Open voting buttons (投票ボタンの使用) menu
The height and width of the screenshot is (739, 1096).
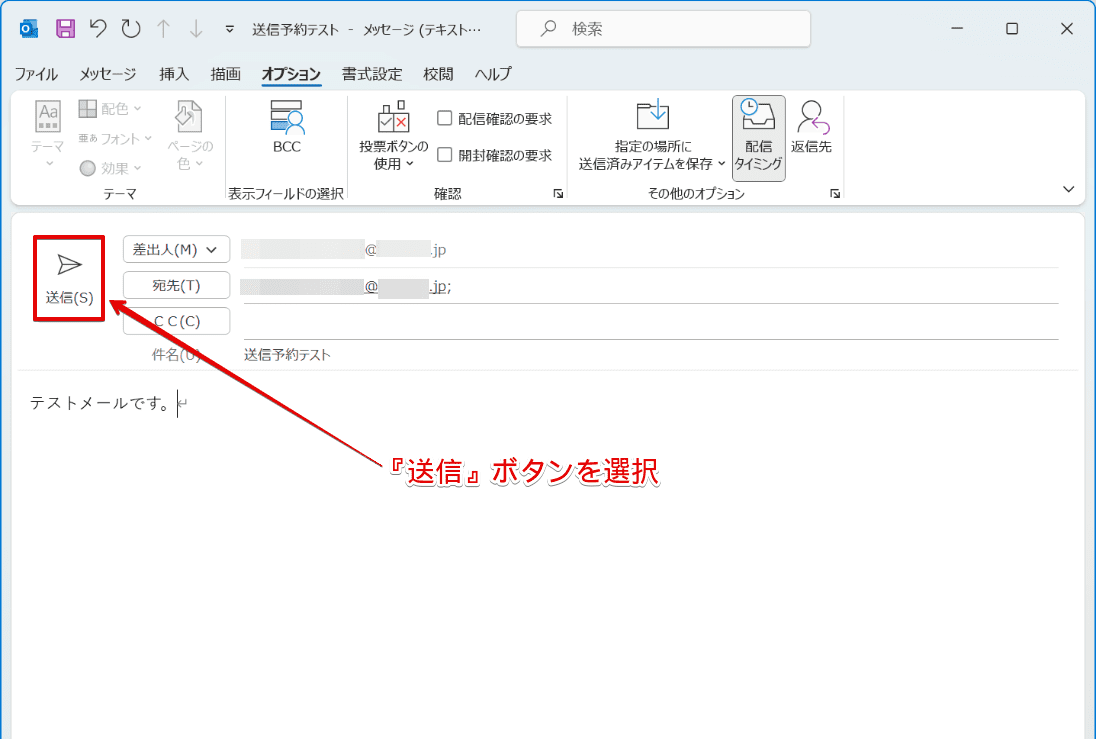pos(393,138)
